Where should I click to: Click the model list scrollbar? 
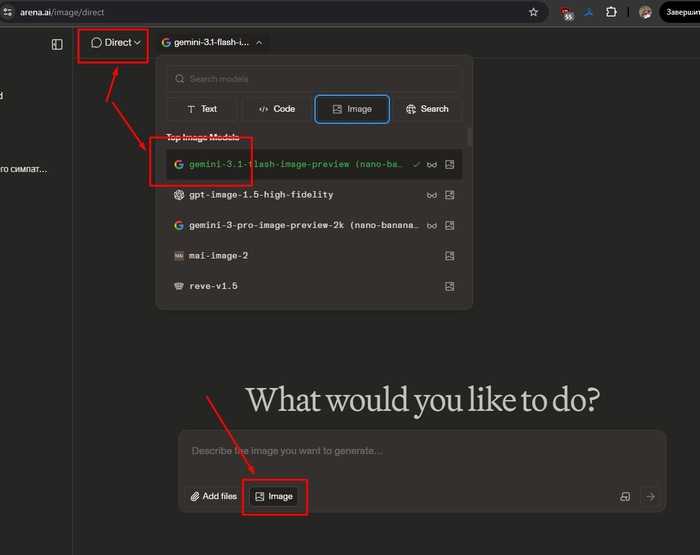[469, 137]
